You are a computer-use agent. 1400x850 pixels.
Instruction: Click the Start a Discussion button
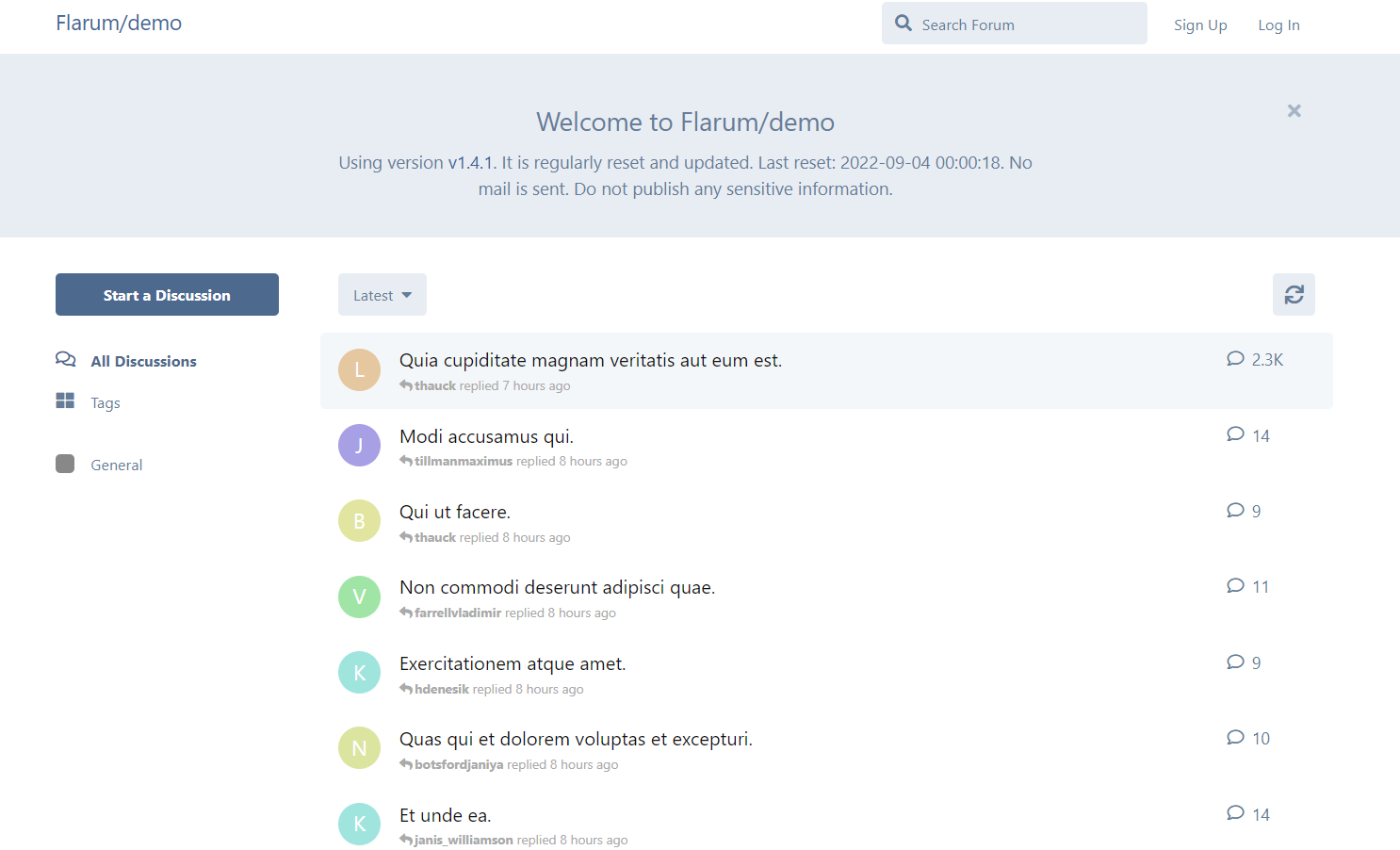tap(167, 294)
